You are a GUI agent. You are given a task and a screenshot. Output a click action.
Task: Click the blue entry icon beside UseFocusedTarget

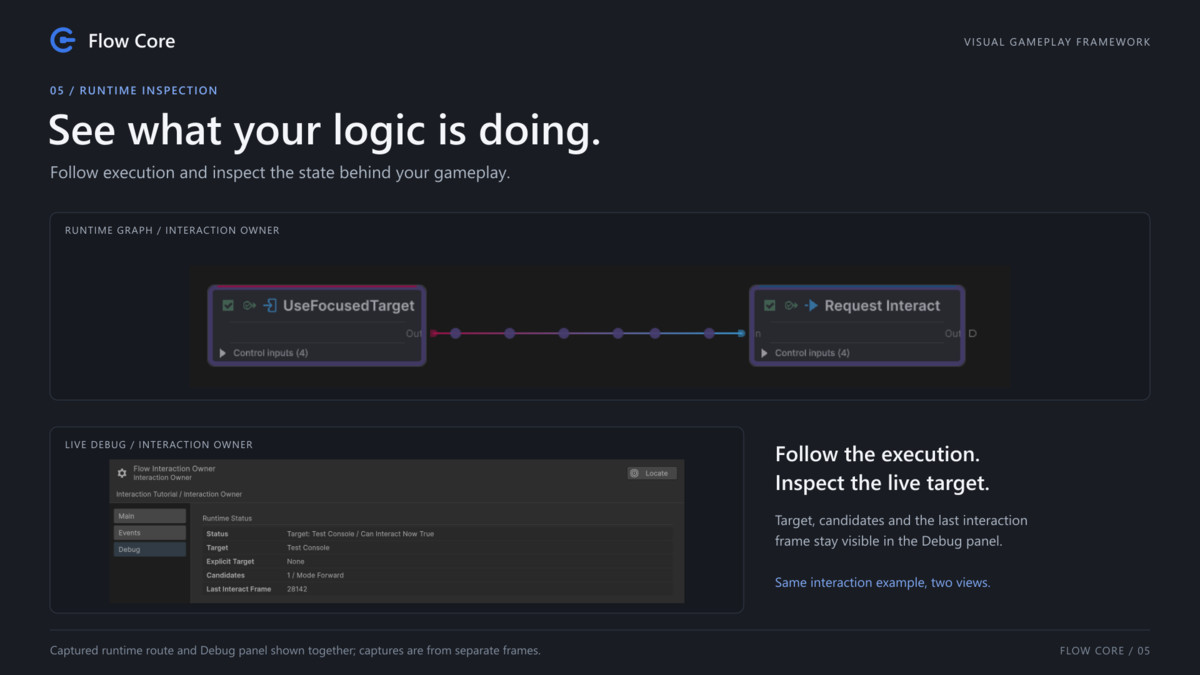pos(270,306)
